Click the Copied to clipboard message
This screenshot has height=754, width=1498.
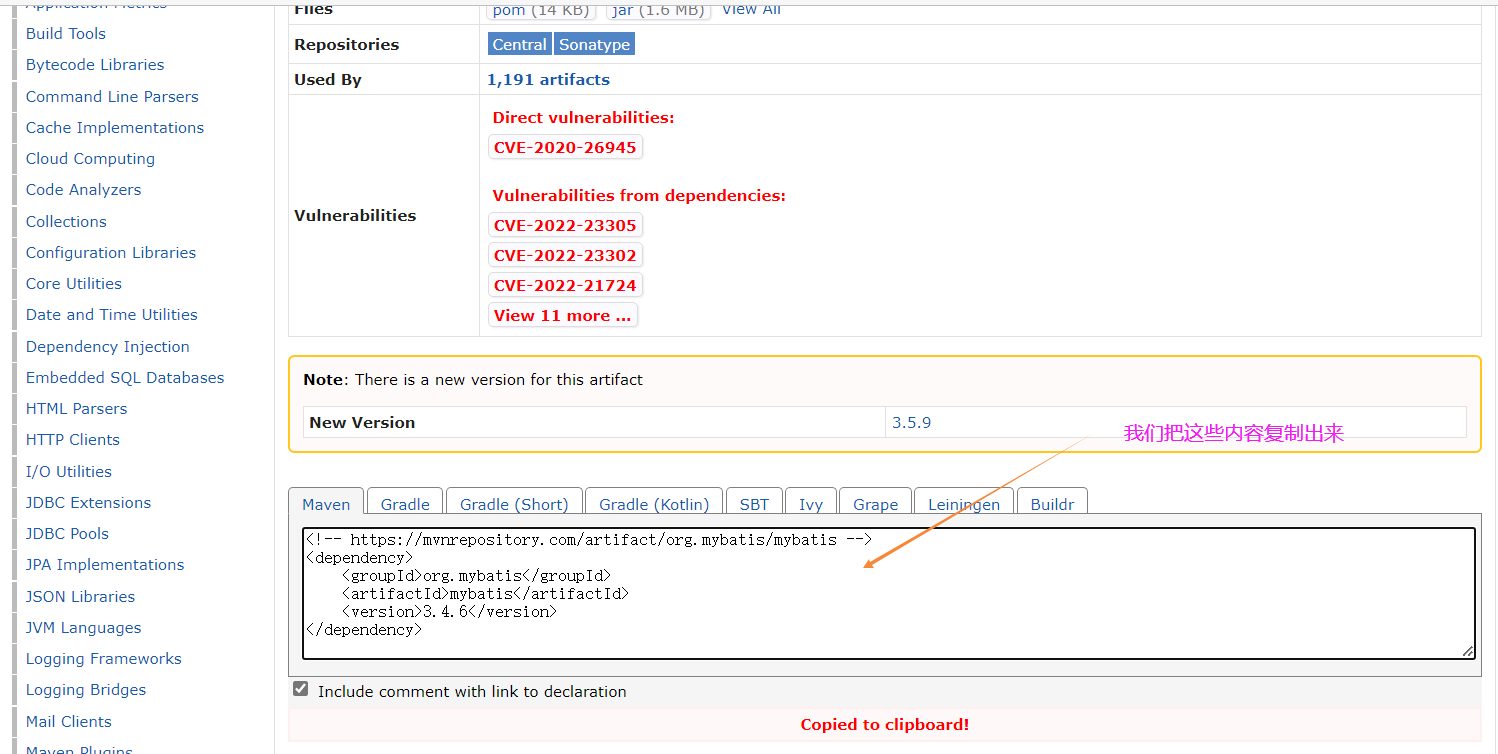tap(884, 724)
